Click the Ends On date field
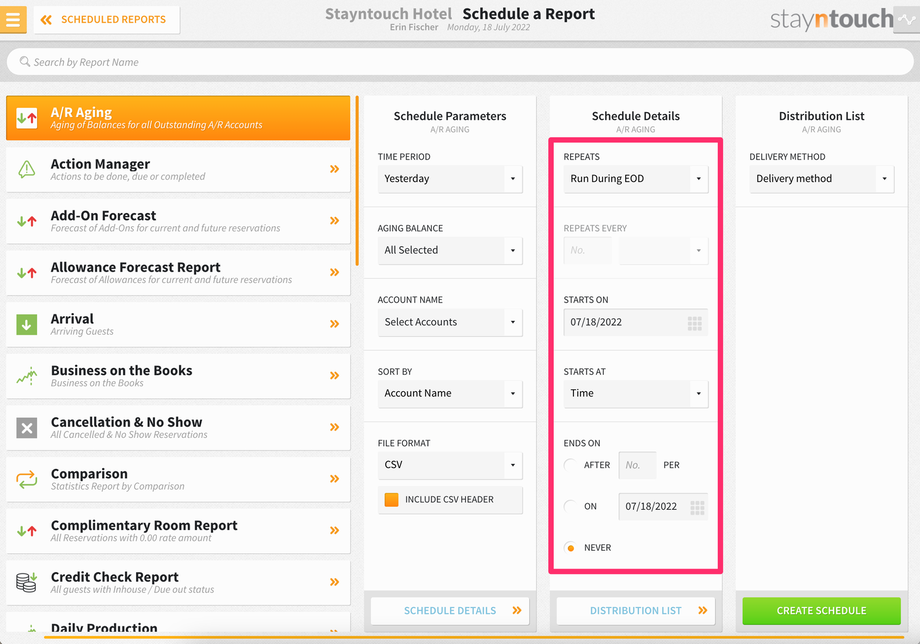 [663, 506]
